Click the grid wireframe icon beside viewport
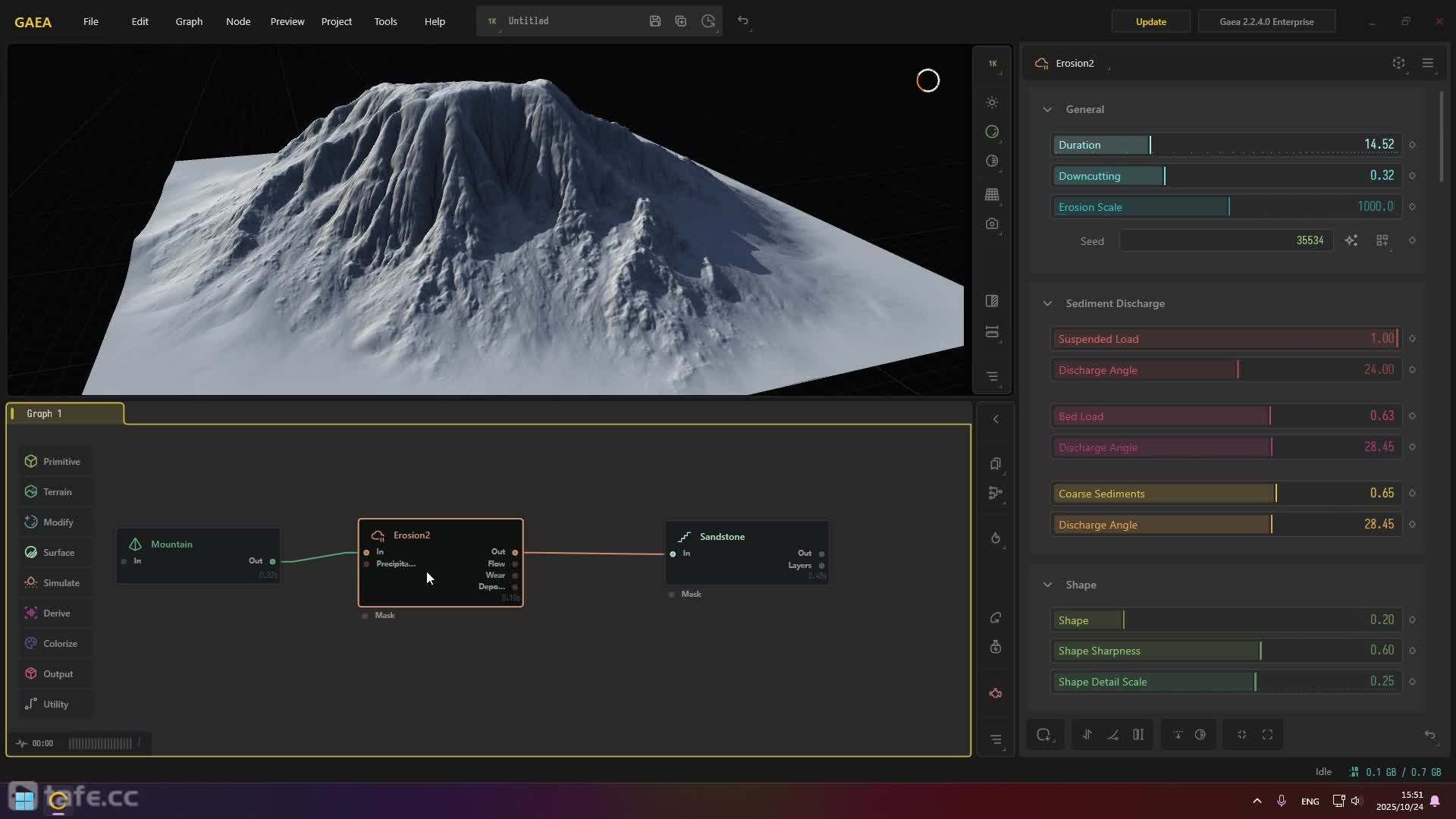1456x819 pixels. point(992,195)
